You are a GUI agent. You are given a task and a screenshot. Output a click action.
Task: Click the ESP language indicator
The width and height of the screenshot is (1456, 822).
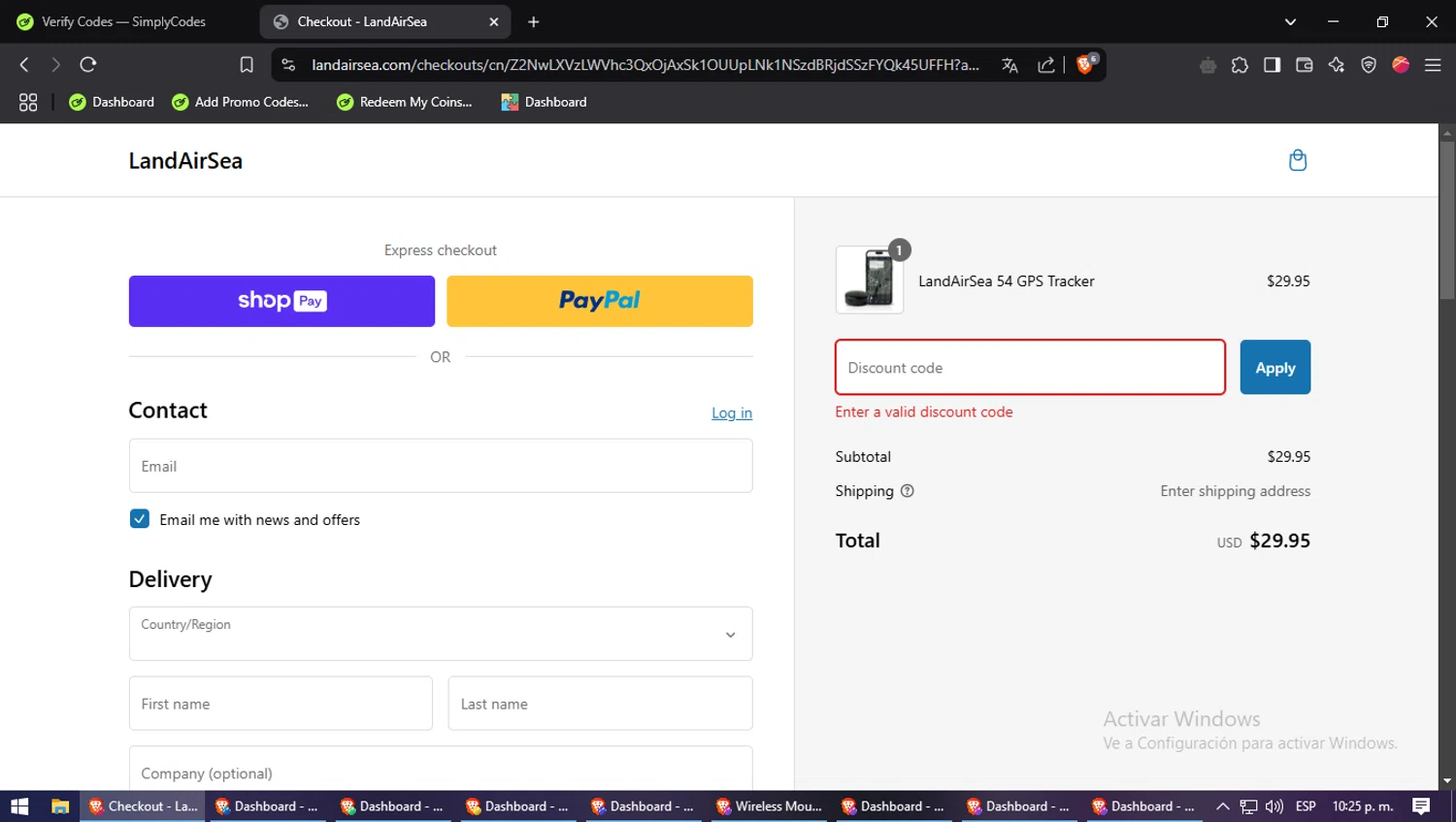1306,806
